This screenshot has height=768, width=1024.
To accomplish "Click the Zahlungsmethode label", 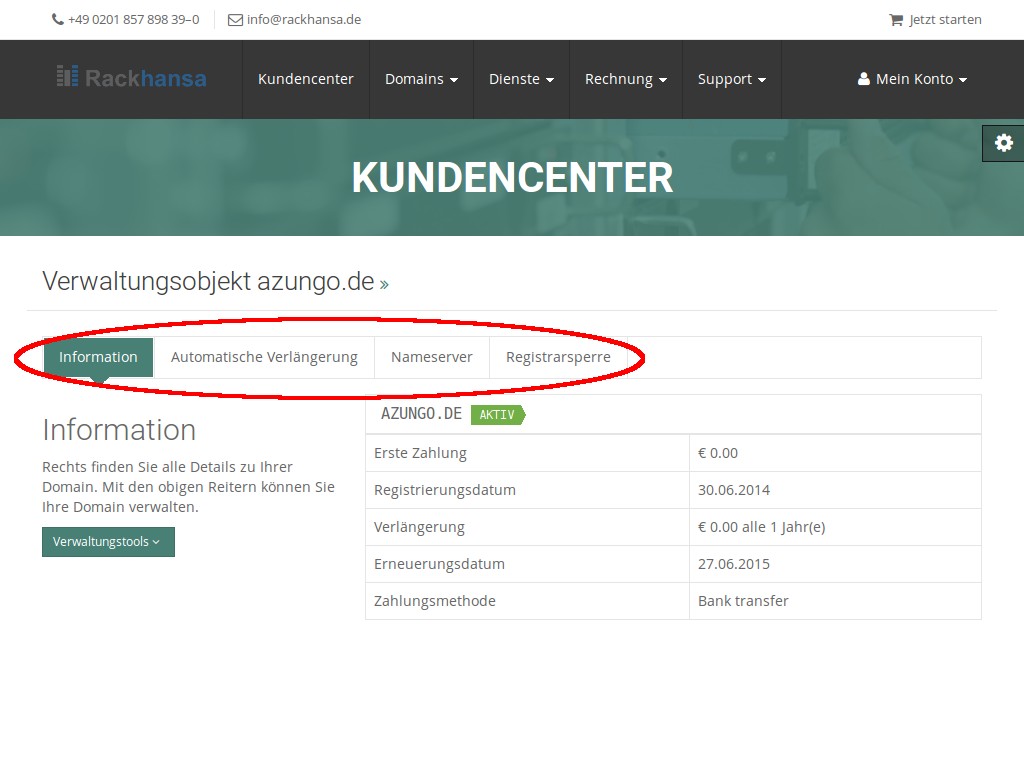I will (435, 601).
